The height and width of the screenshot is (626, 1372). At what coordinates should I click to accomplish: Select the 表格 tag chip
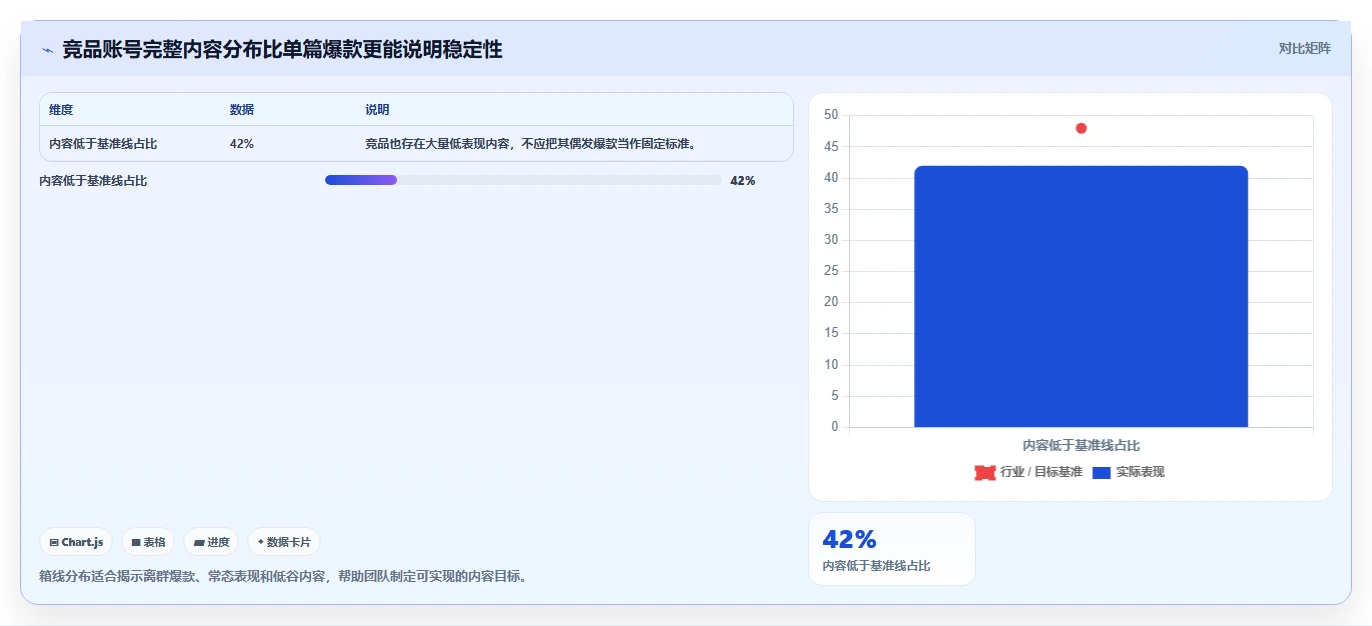click(x=148, y=542)
